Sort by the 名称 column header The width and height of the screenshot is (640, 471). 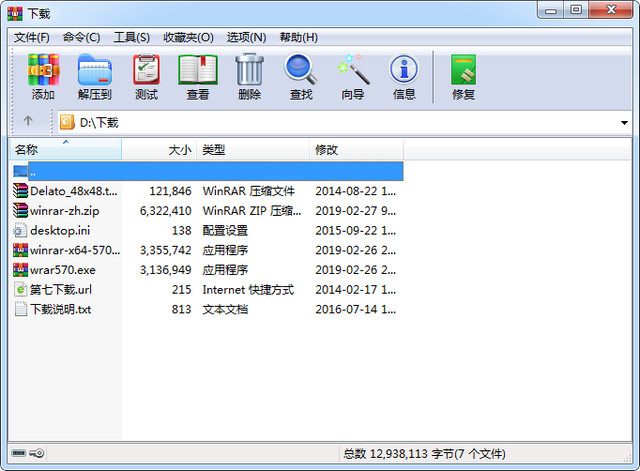[66, 150]
